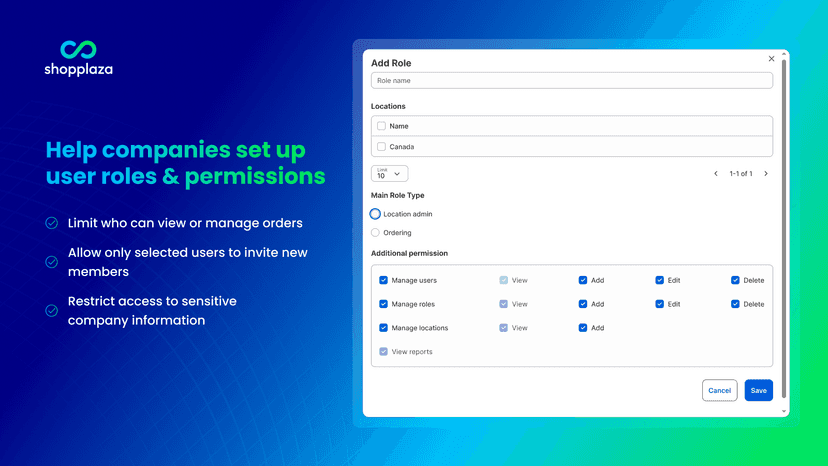Click the shopplaza infinity logo

click(78, 50)
